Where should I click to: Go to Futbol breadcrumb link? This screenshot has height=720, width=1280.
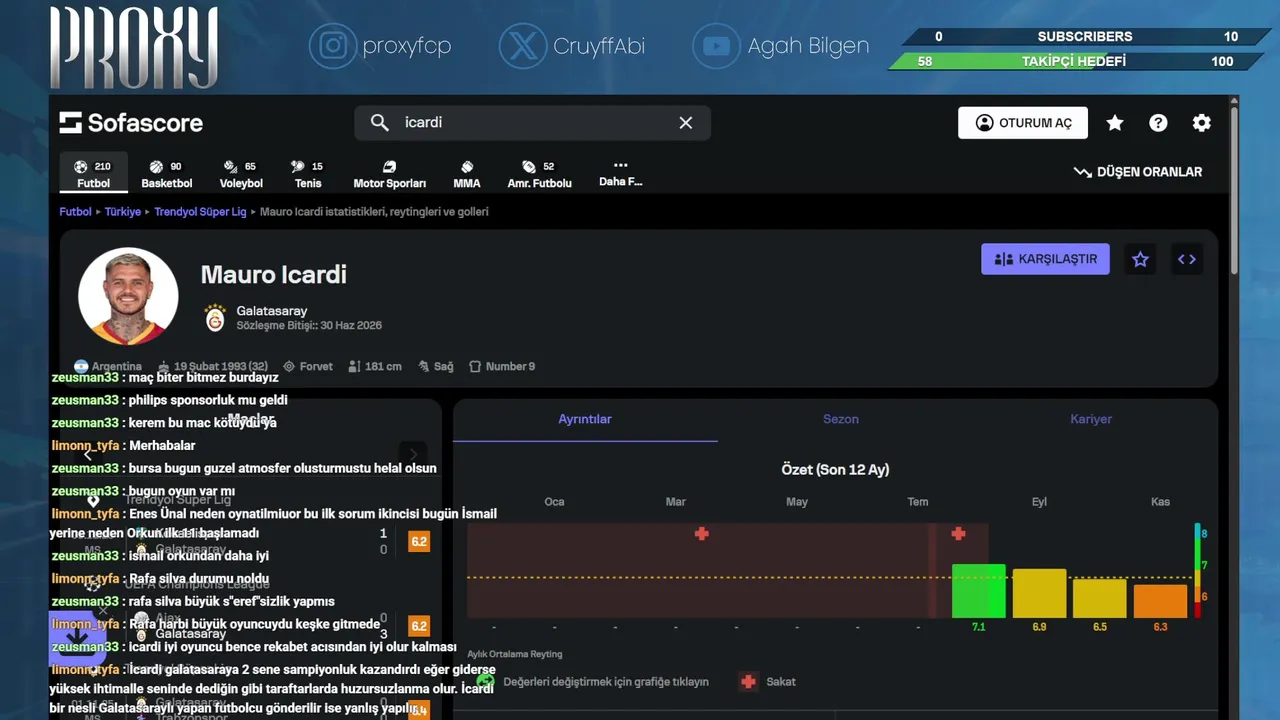pos(75,212)
